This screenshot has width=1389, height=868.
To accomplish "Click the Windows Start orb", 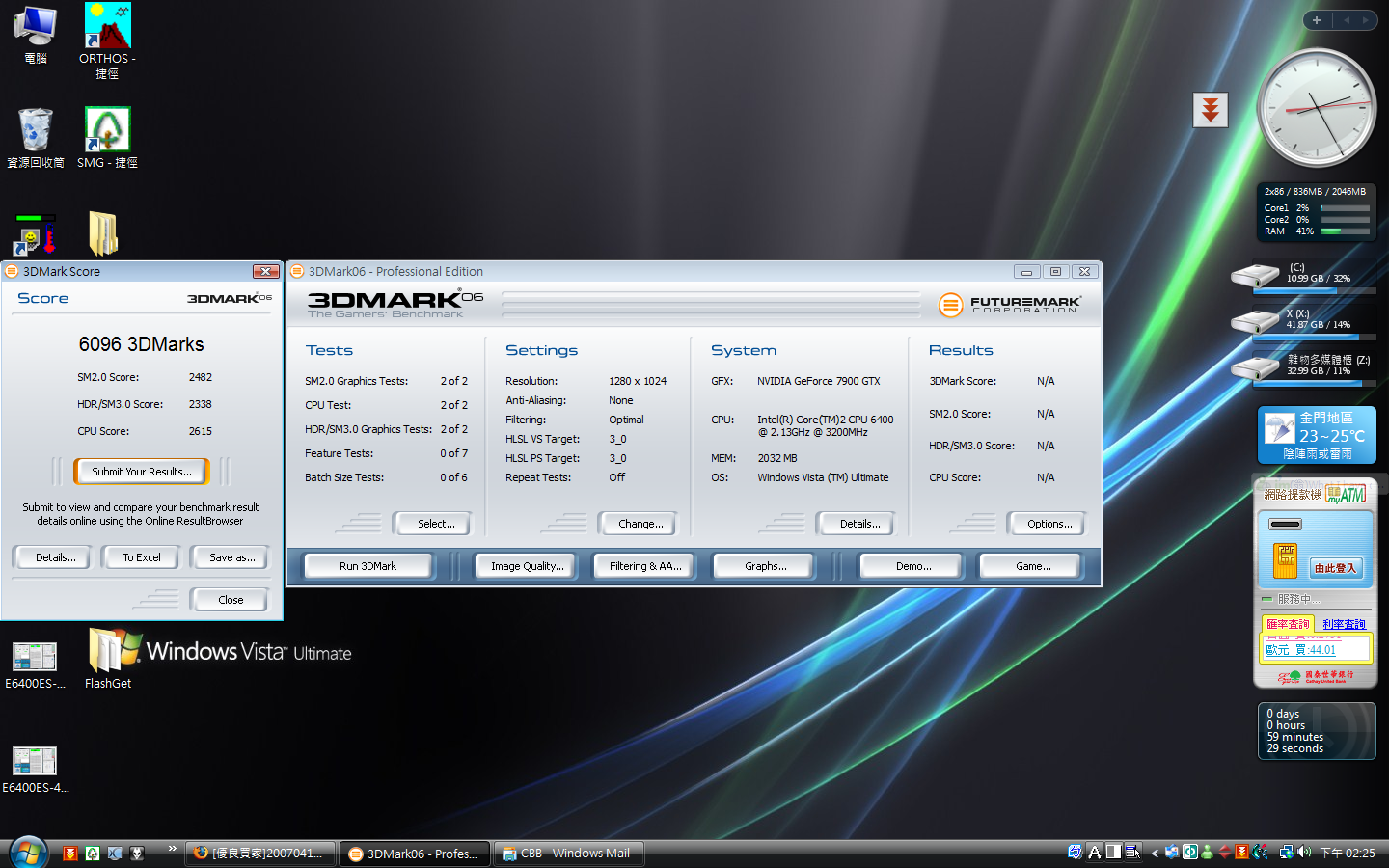I will tap(27, 853).
